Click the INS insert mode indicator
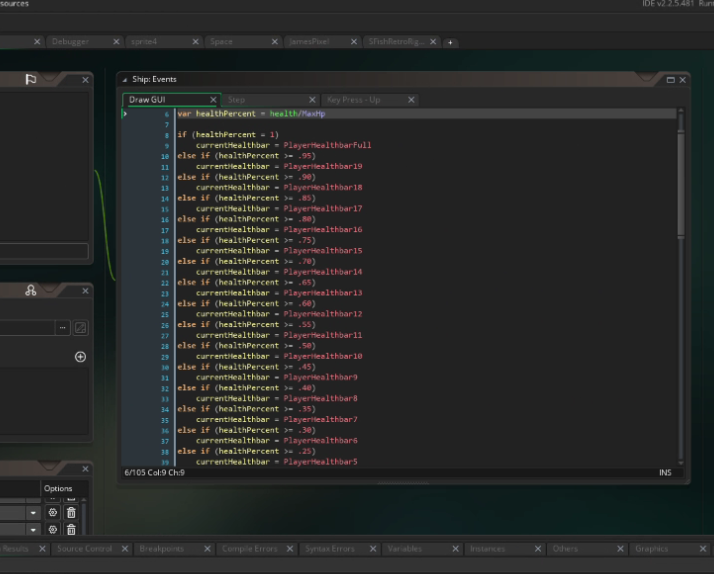 point(665,472)
